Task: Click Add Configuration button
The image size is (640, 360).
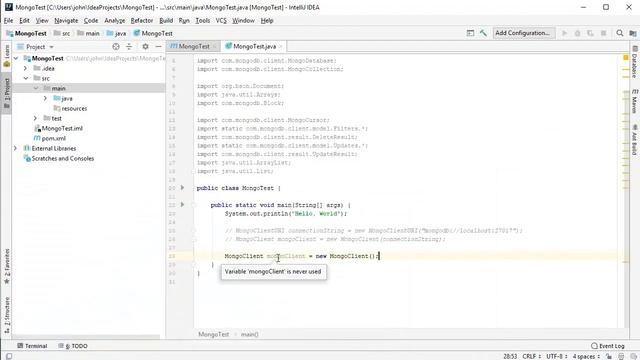Action: 523,33
